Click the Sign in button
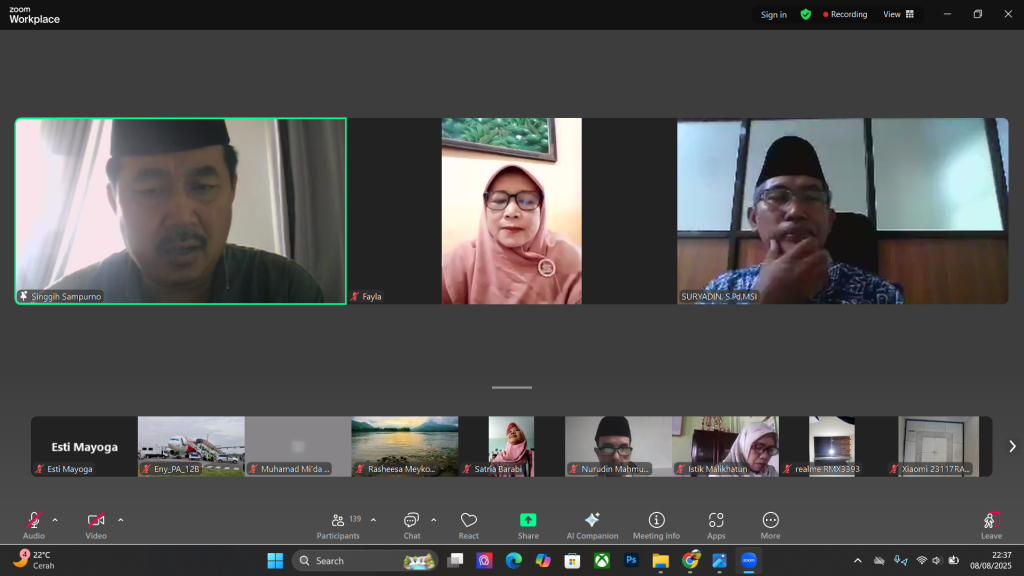This screenshot has height=576, width=1024. [x=773, y=15]
